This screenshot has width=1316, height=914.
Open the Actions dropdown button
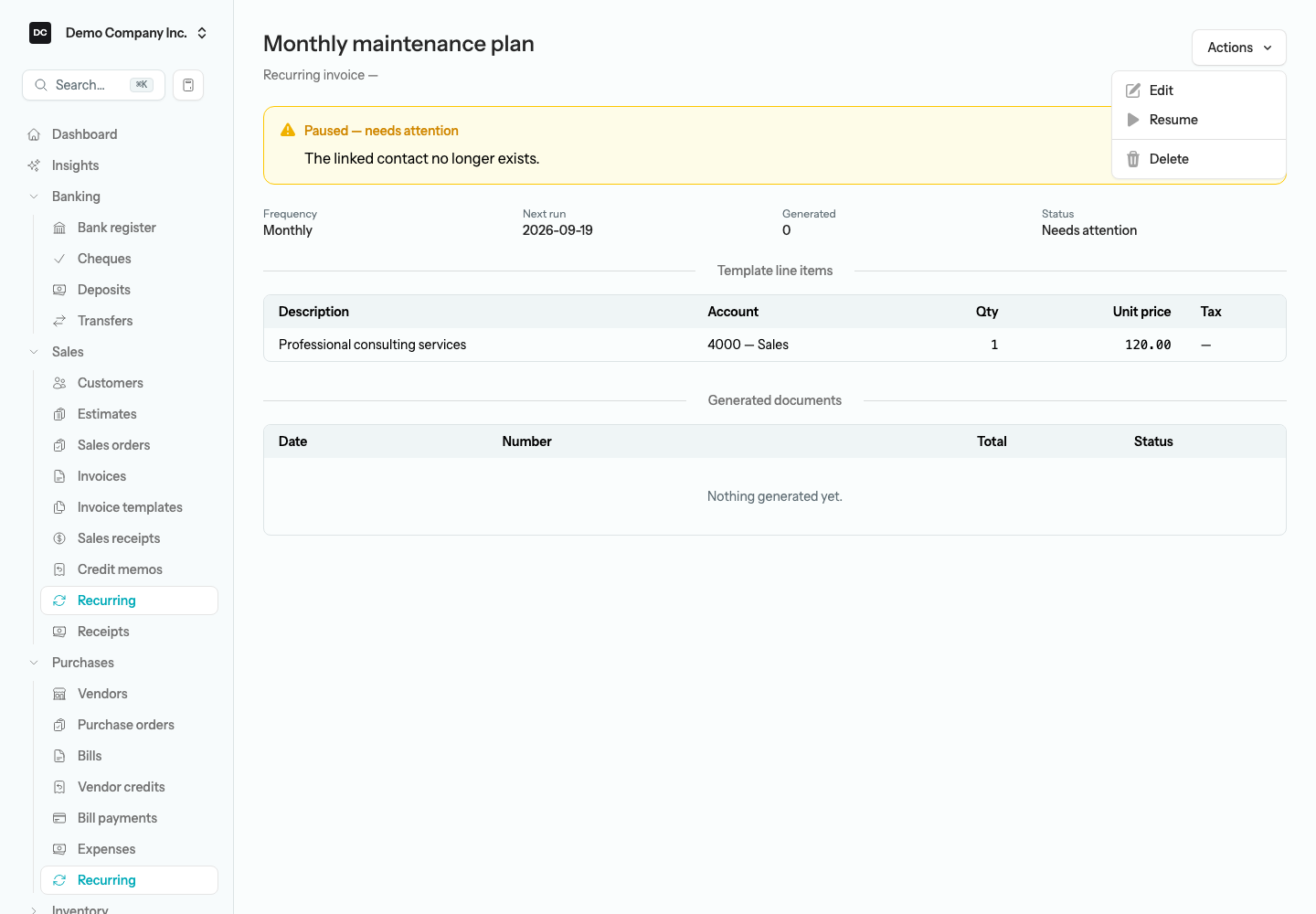click(1239, 48)
